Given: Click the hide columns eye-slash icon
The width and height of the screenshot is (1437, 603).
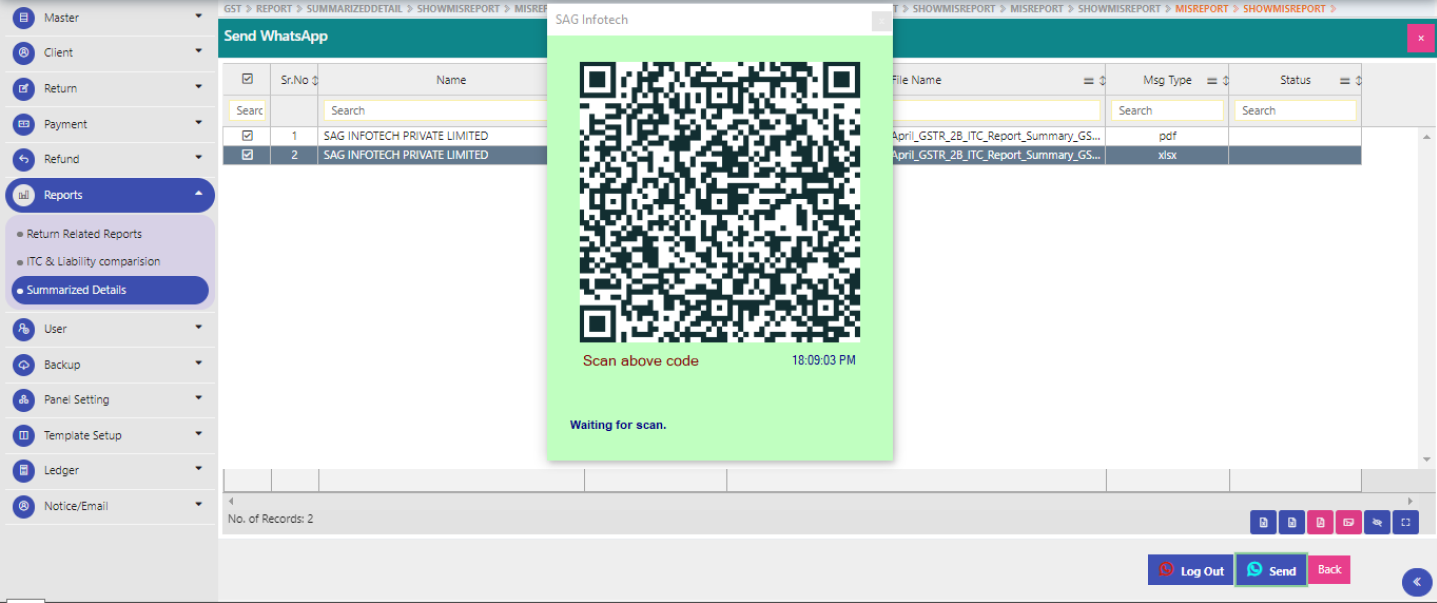Looking at the screenshot, I should point(1377,522).
